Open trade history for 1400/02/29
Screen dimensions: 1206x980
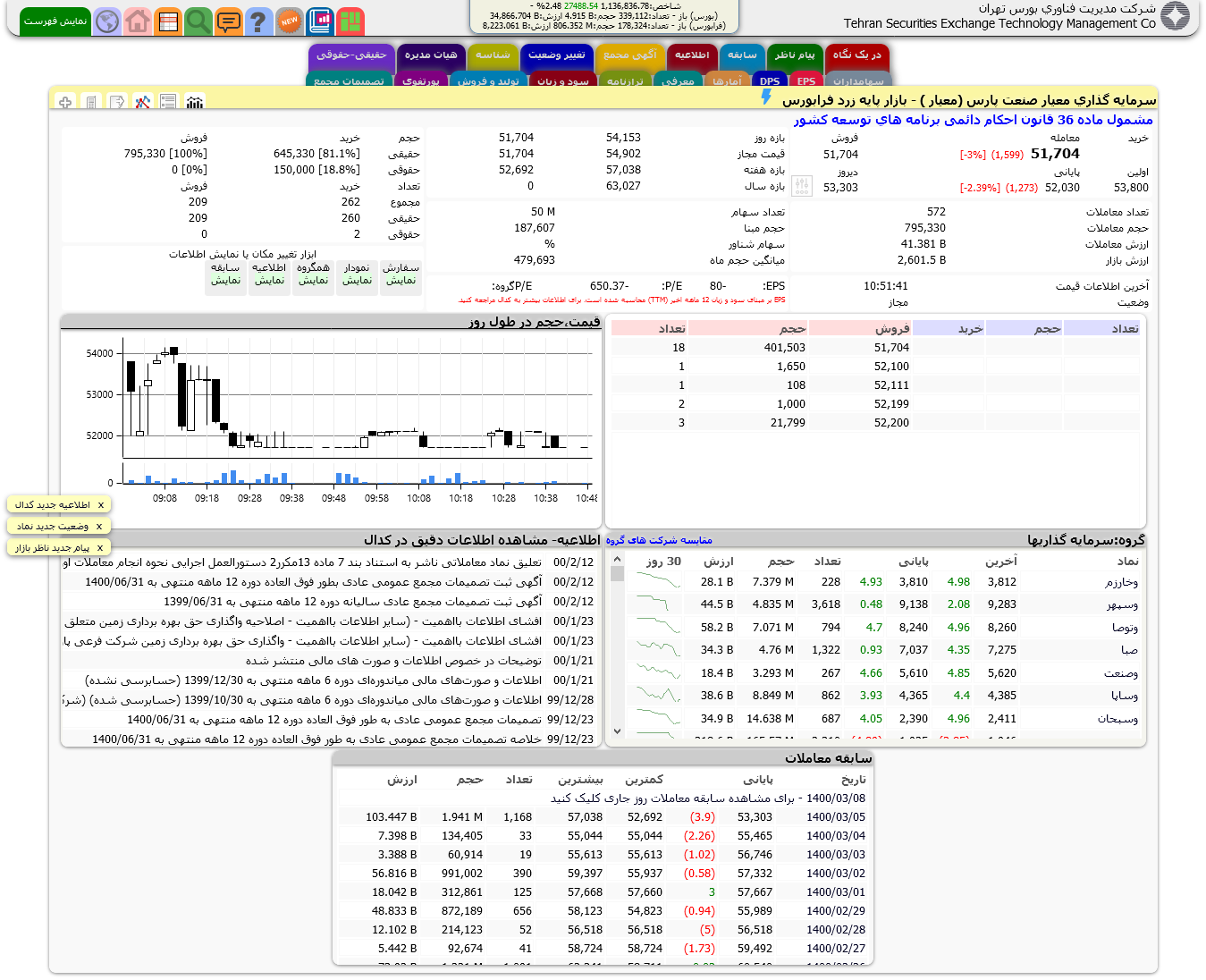pyautogui.click(x=603, y=911)
